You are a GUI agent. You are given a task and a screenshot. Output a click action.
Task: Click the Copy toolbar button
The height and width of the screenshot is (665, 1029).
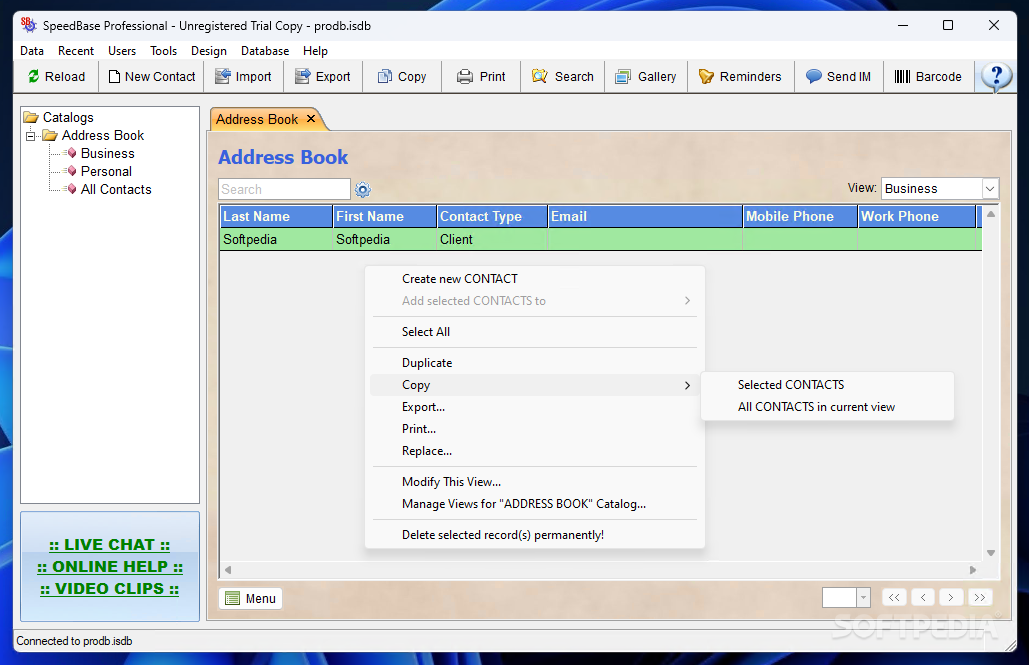pyautogui.click(x=402, y=77)
